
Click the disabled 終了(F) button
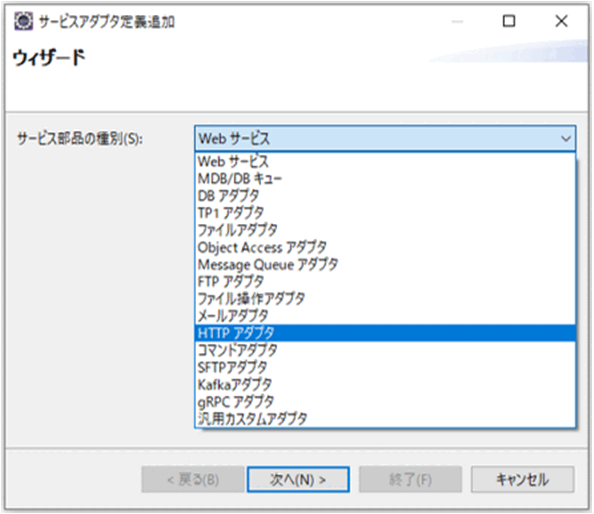click(x=410, y=480)
